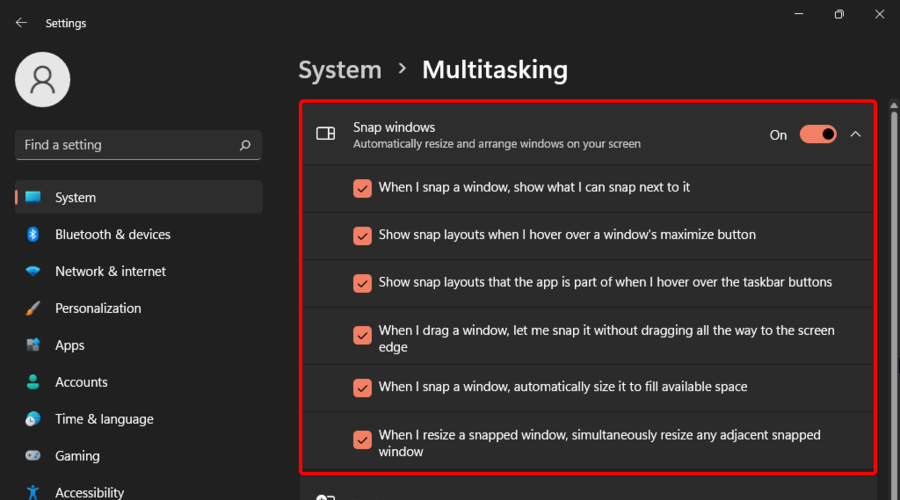This screenshot has width=900, height=500.
Task: Click the Gaming controller icon
Action: (33, 456)
